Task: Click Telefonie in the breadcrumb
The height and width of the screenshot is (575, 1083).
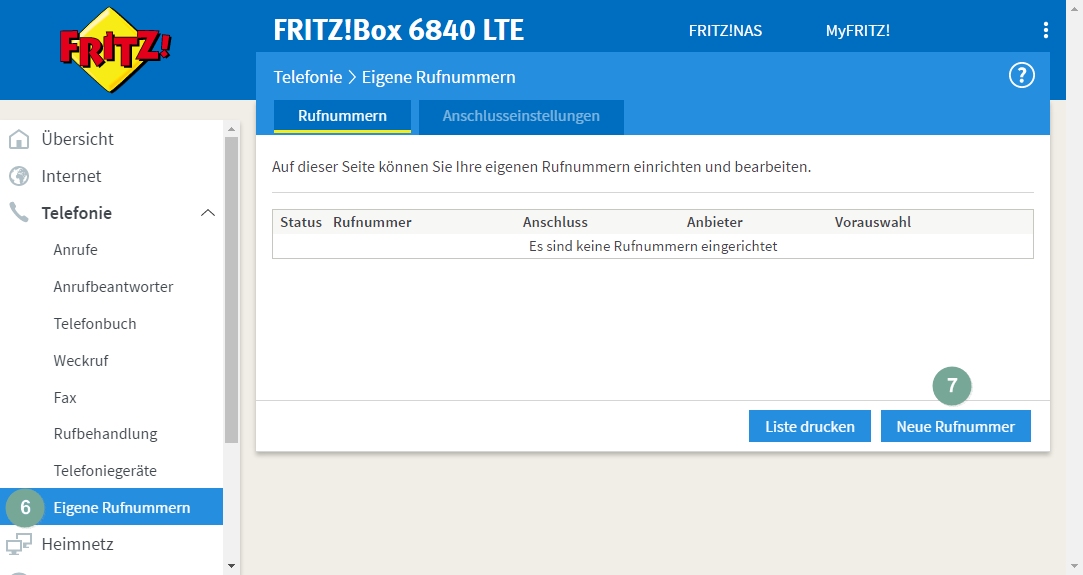Action: click(x=307, y=77)
